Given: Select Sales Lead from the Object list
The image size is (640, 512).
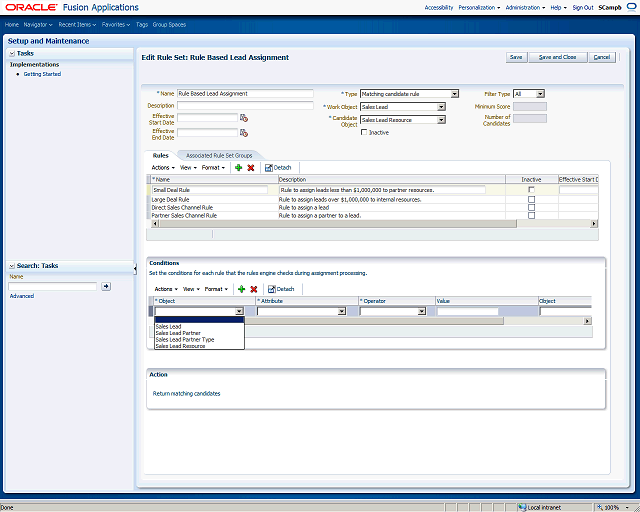Looking at the screenshot, I should coord(168,327).
